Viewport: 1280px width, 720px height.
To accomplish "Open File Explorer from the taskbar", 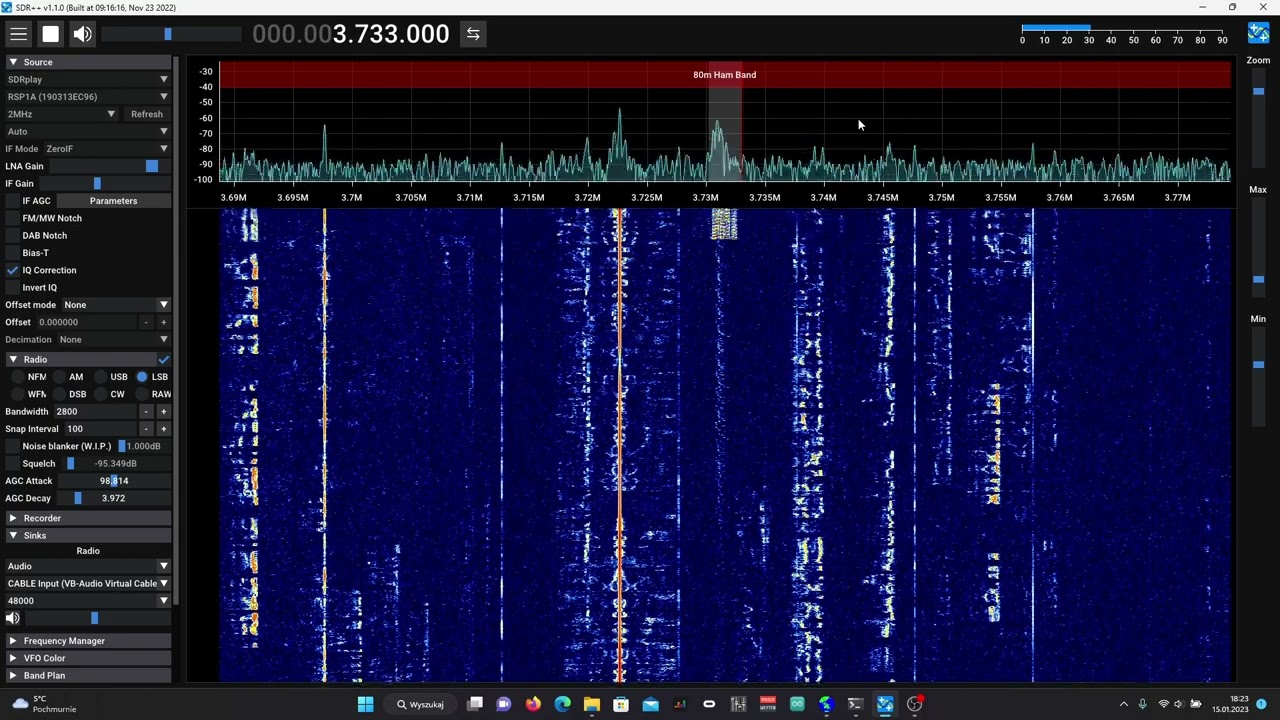I will point(592,704).
